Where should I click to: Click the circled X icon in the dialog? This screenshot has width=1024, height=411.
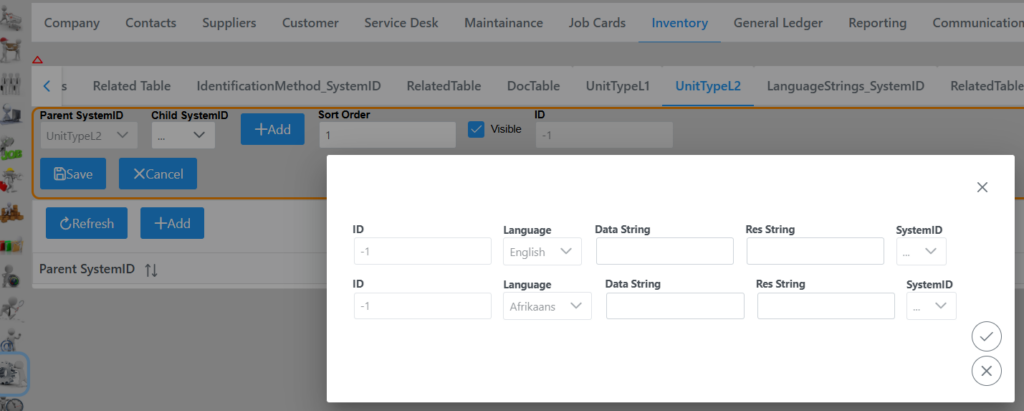[986, 371]
